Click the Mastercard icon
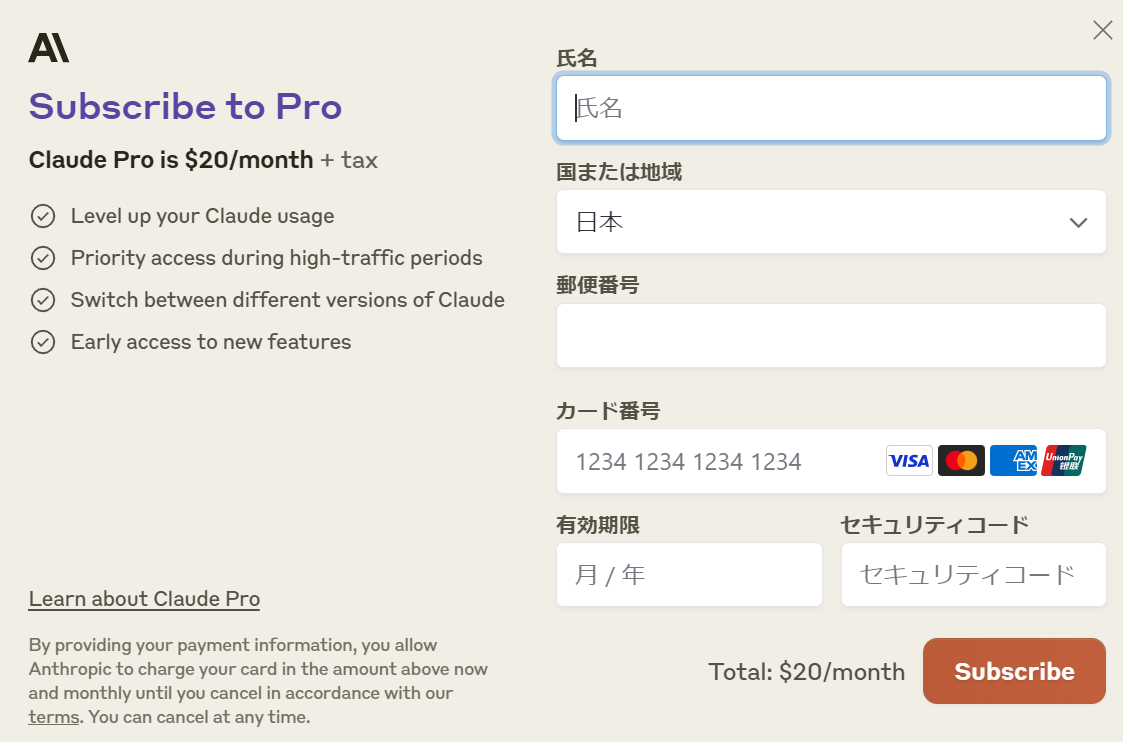The width and height of the screenshot is (1123, 742). pyautogui.click(x=961, y=461)
